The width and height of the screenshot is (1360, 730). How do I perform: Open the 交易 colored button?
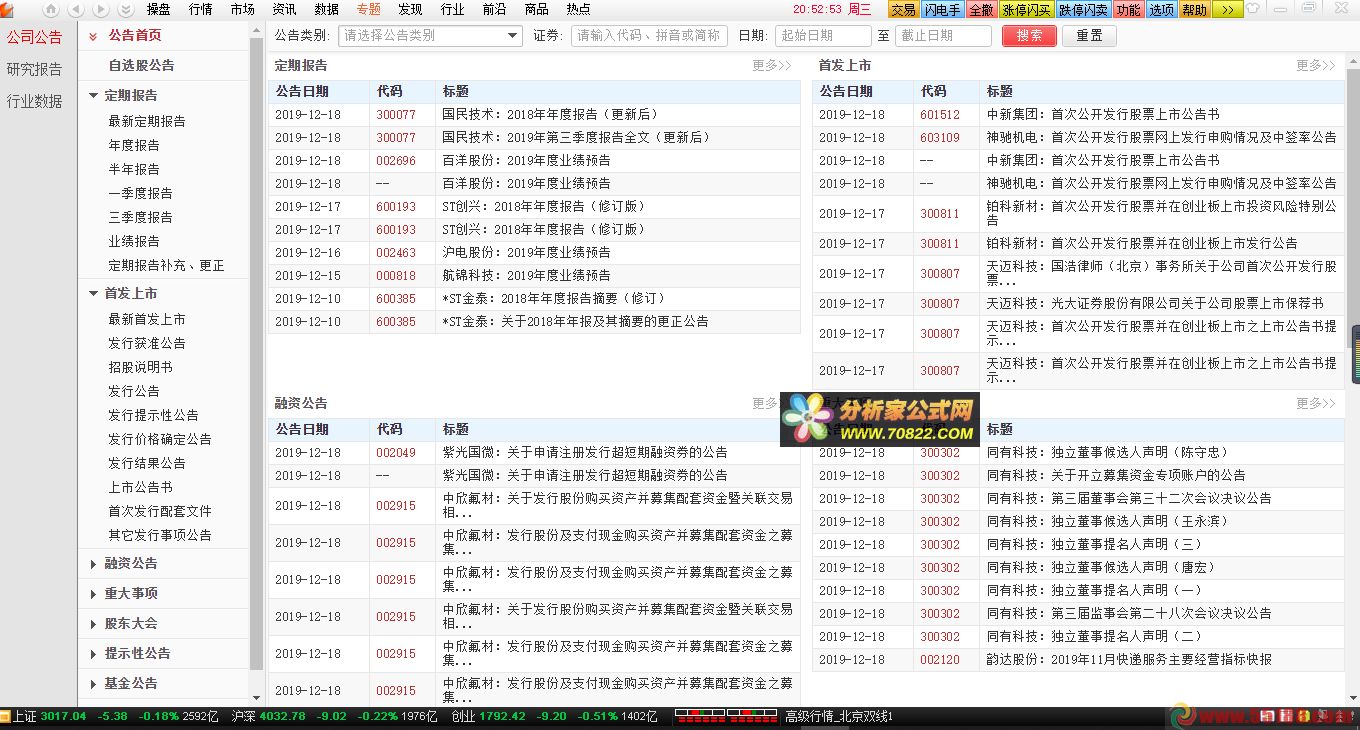(903, 10)
